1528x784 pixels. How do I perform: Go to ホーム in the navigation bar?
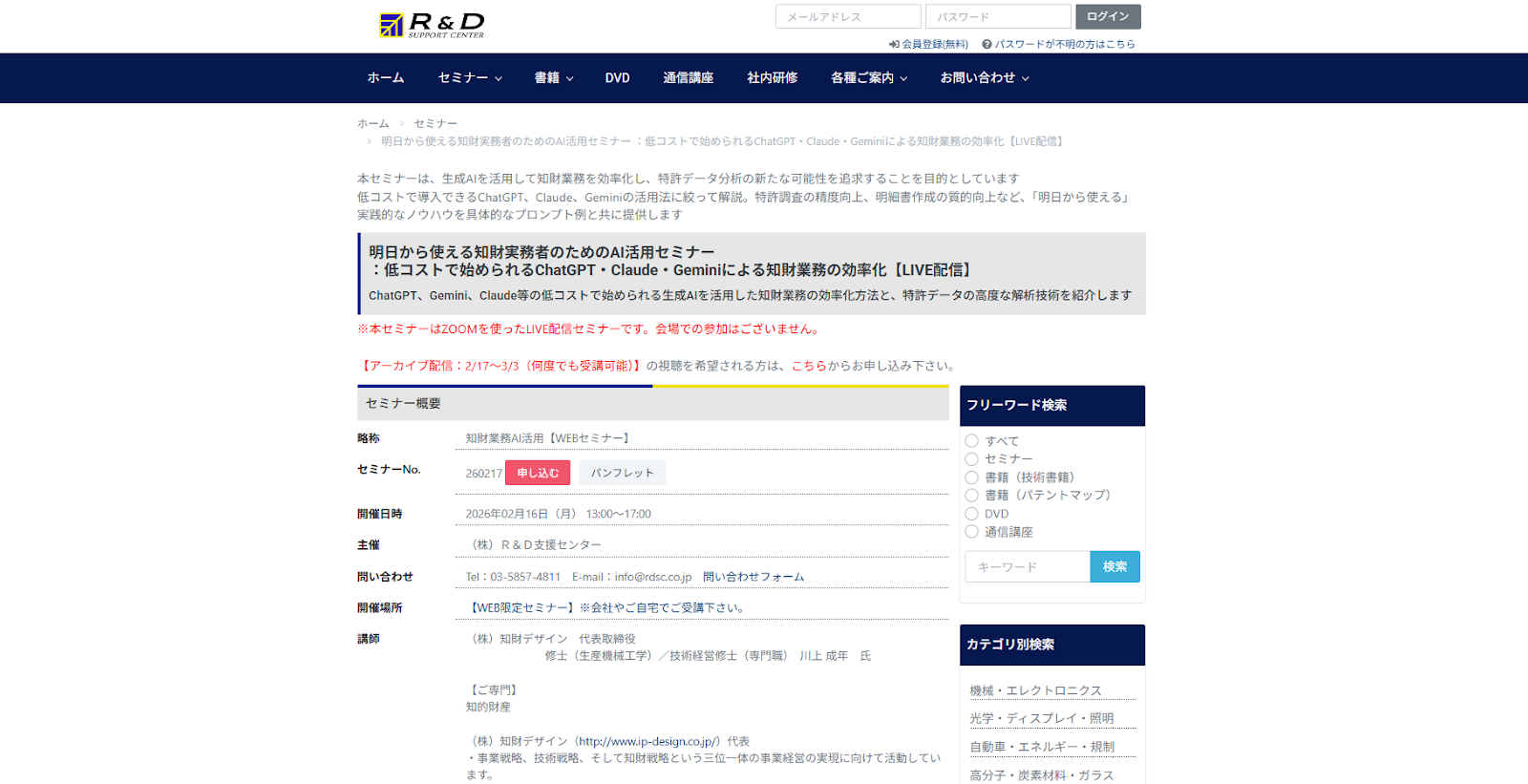point(386,78)
